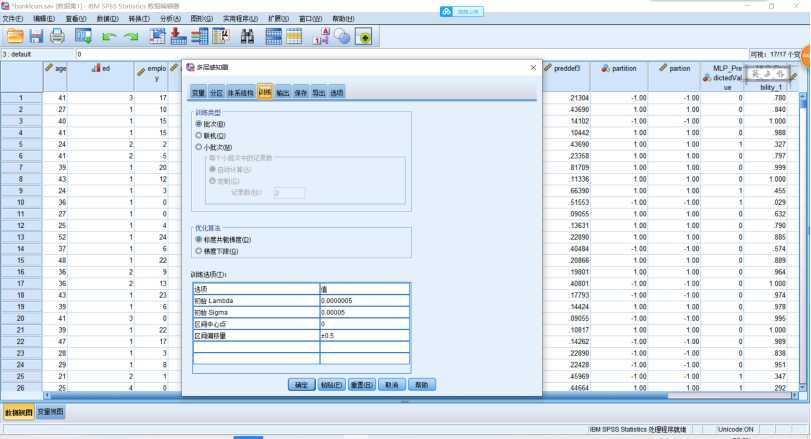The width and height of the screenshot is (811, 439).
Task: Click the 取消 button in the dialog
Action: pyautogui.click(x=392, y=385)
